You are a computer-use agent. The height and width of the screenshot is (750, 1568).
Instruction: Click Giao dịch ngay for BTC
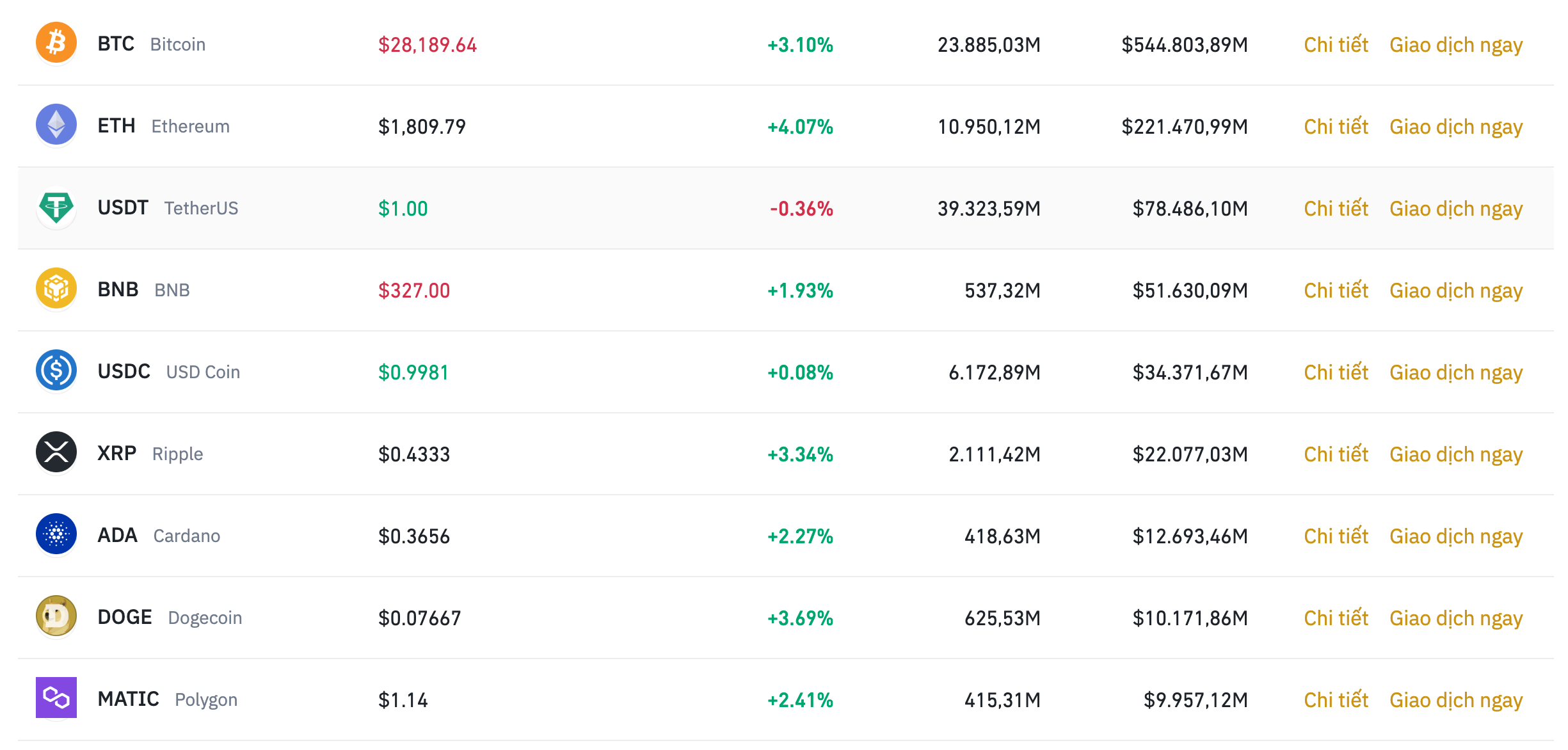point(1456,45)
